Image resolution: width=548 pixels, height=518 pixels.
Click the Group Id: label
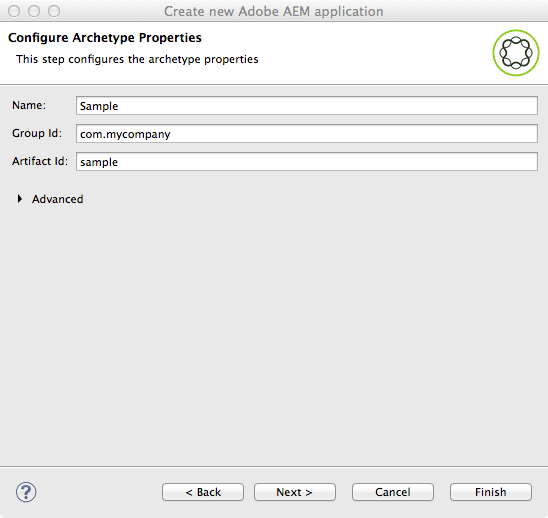coord(37,133)
